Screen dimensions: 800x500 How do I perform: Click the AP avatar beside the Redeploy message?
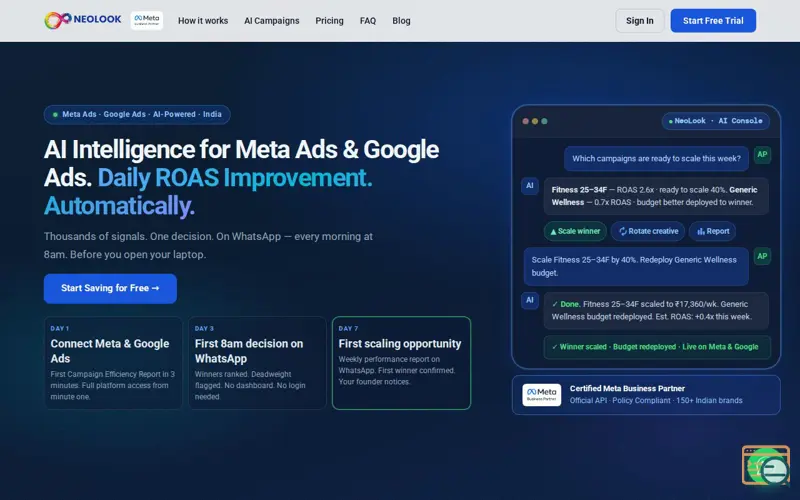(x=762, y=256)
